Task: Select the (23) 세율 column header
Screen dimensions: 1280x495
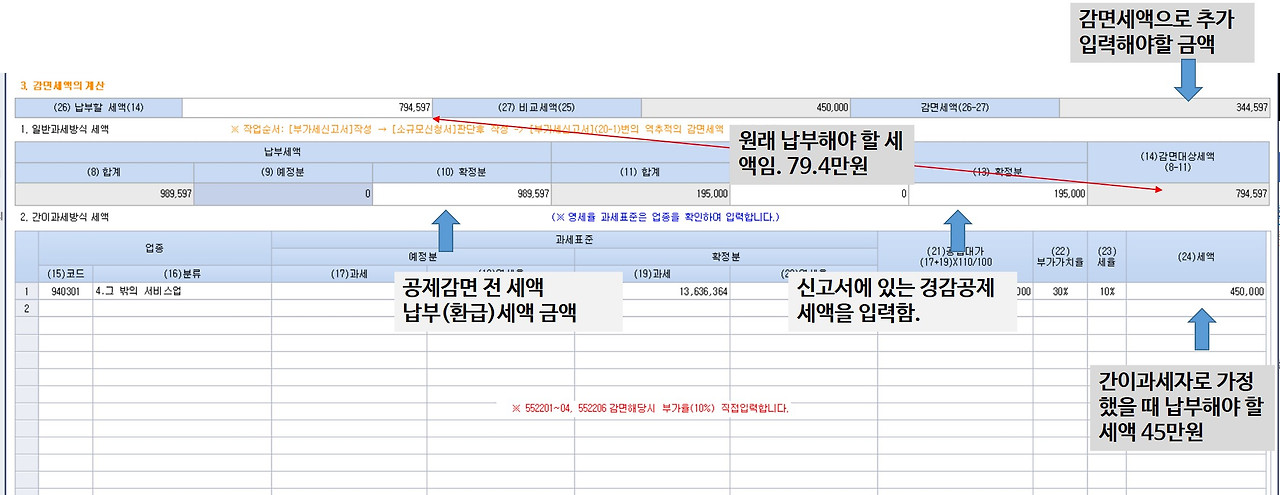Action: [x=1106, y=257]
